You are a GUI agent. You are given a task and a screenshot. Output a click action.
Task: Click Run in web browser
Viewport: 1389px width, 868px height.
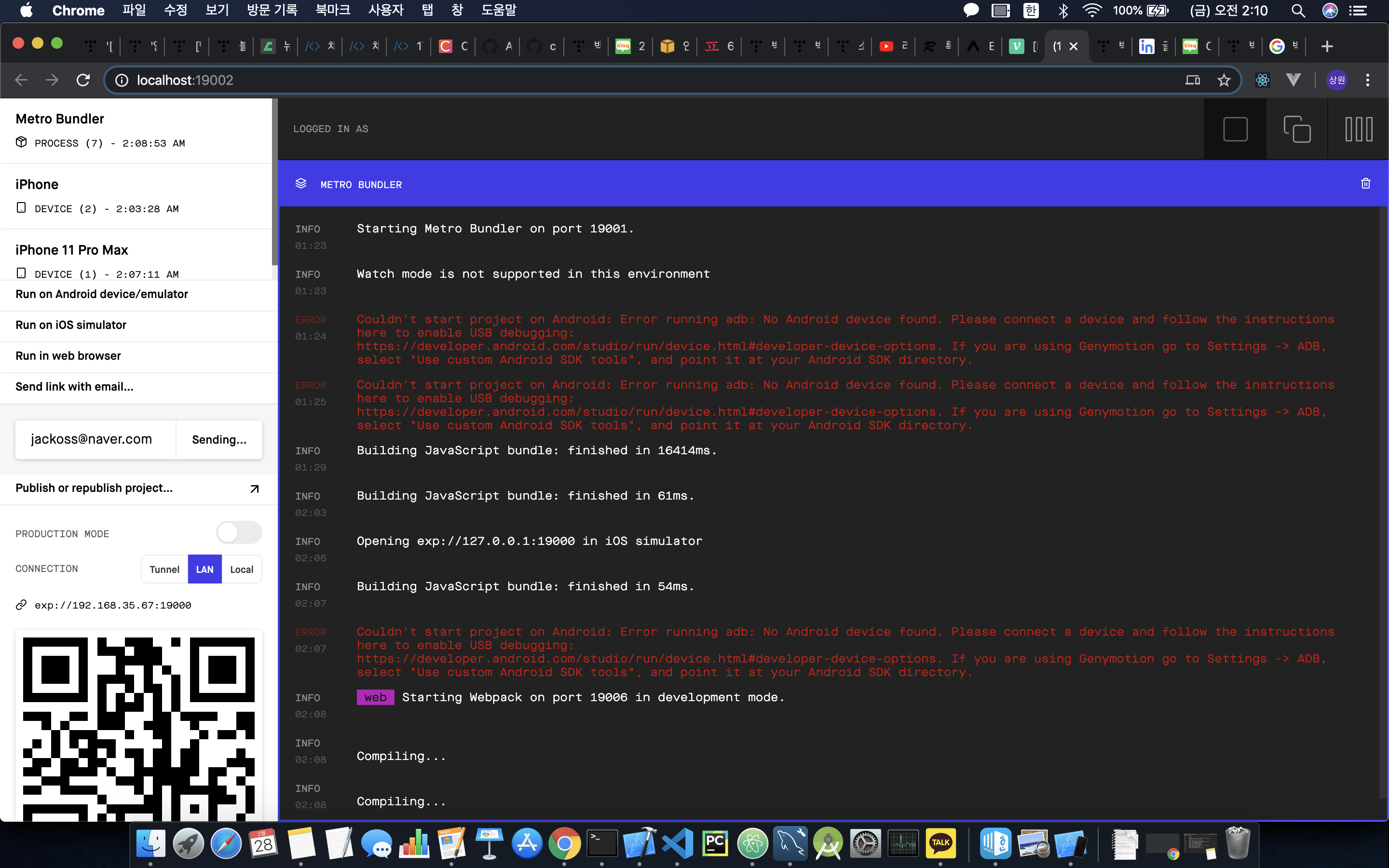tap(68, 356)
